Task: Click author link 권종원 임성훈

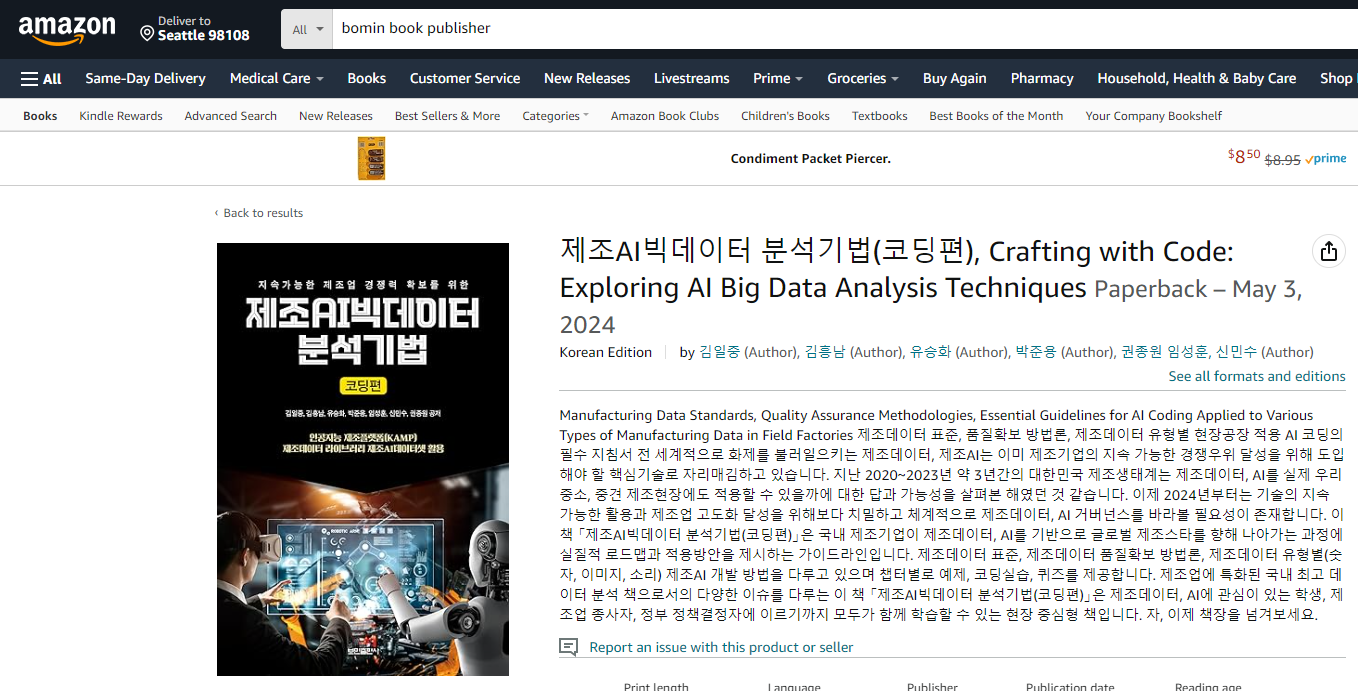Action: (x=1164, y=352)
